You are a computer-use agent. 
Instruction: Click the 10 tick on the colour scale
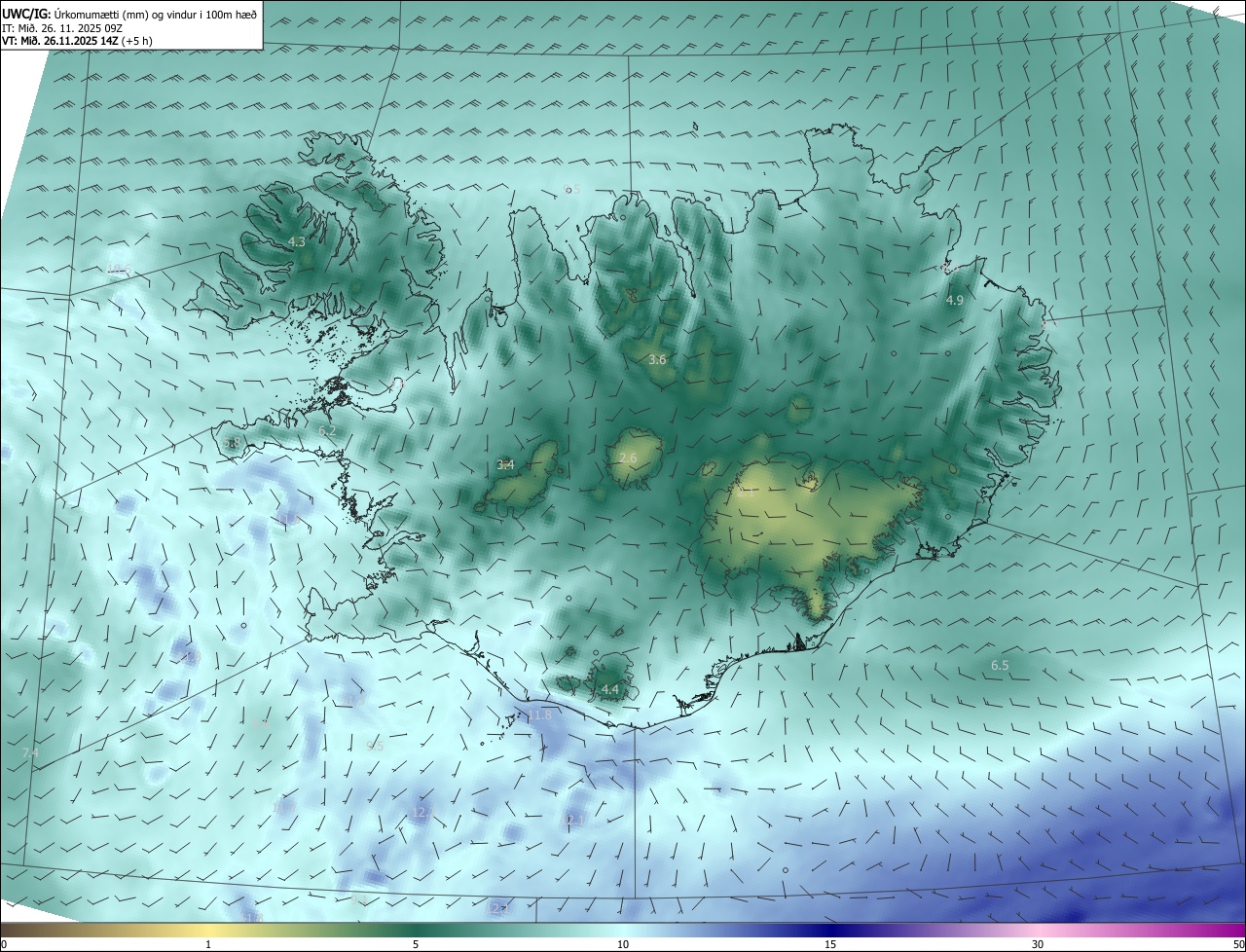tap(623, 944)
